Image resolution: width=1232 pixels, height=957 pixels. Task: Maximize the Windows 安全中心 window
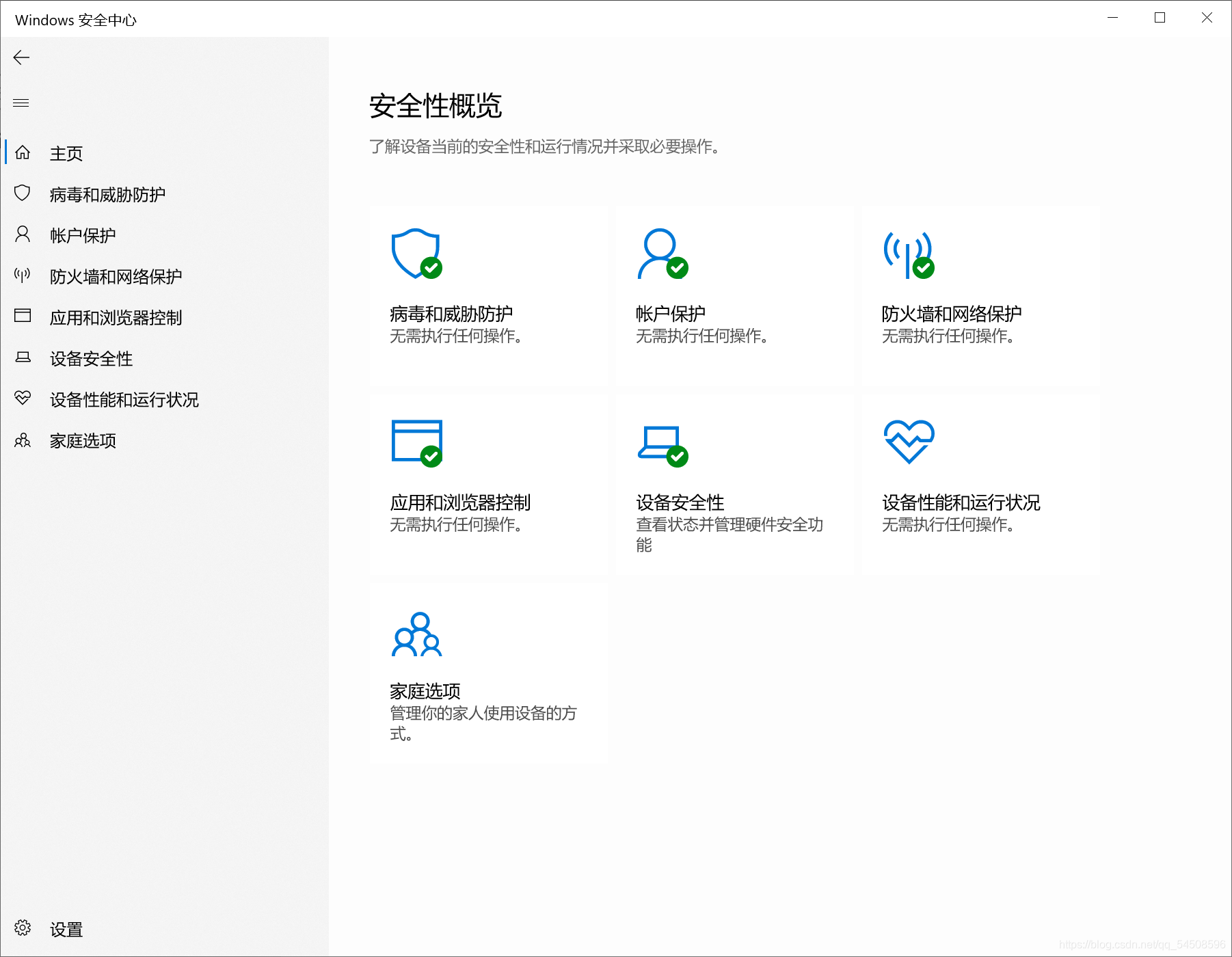(1160, 18)
